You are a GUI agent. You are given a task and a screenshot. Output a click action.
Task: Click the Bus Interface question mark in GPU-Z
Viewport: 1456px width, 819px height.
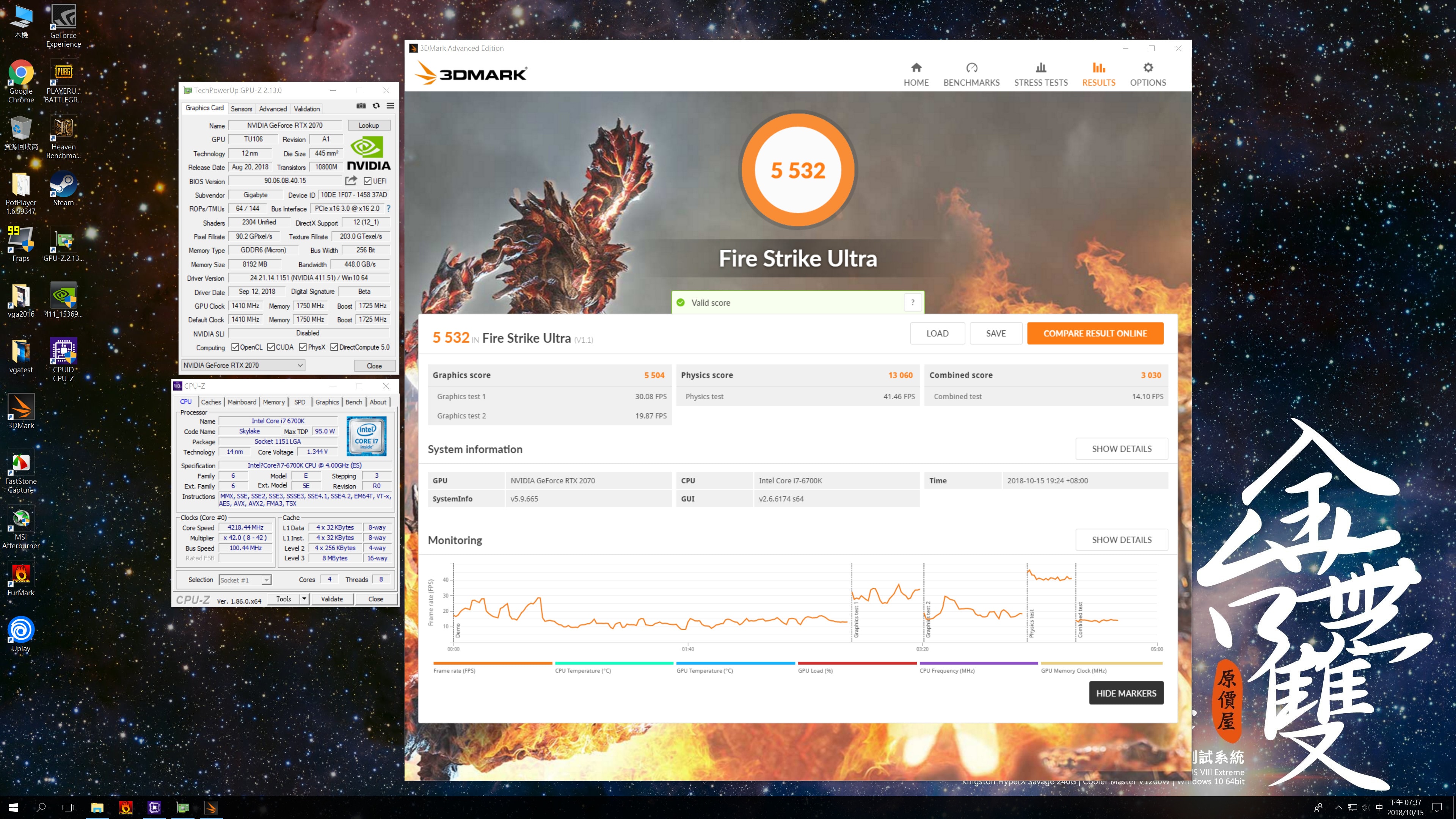pyautogui.click(x=388, y=209)
